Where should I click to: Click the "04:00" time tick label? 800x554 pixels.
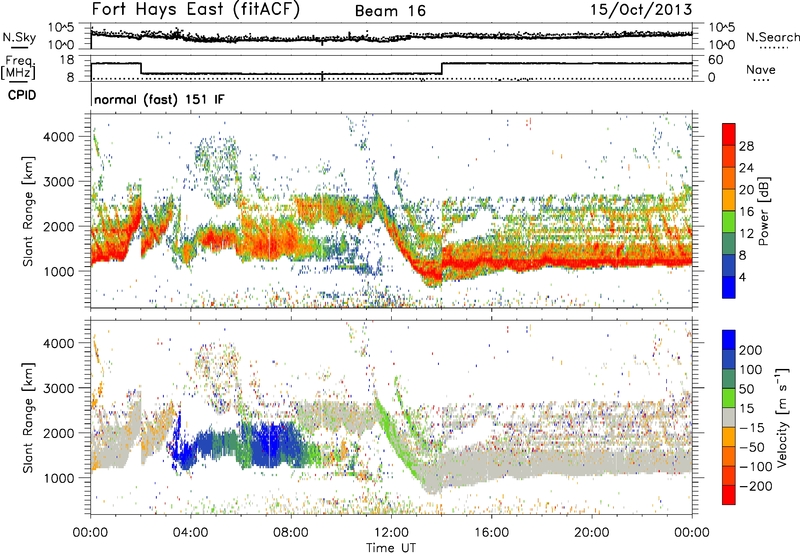191,533
